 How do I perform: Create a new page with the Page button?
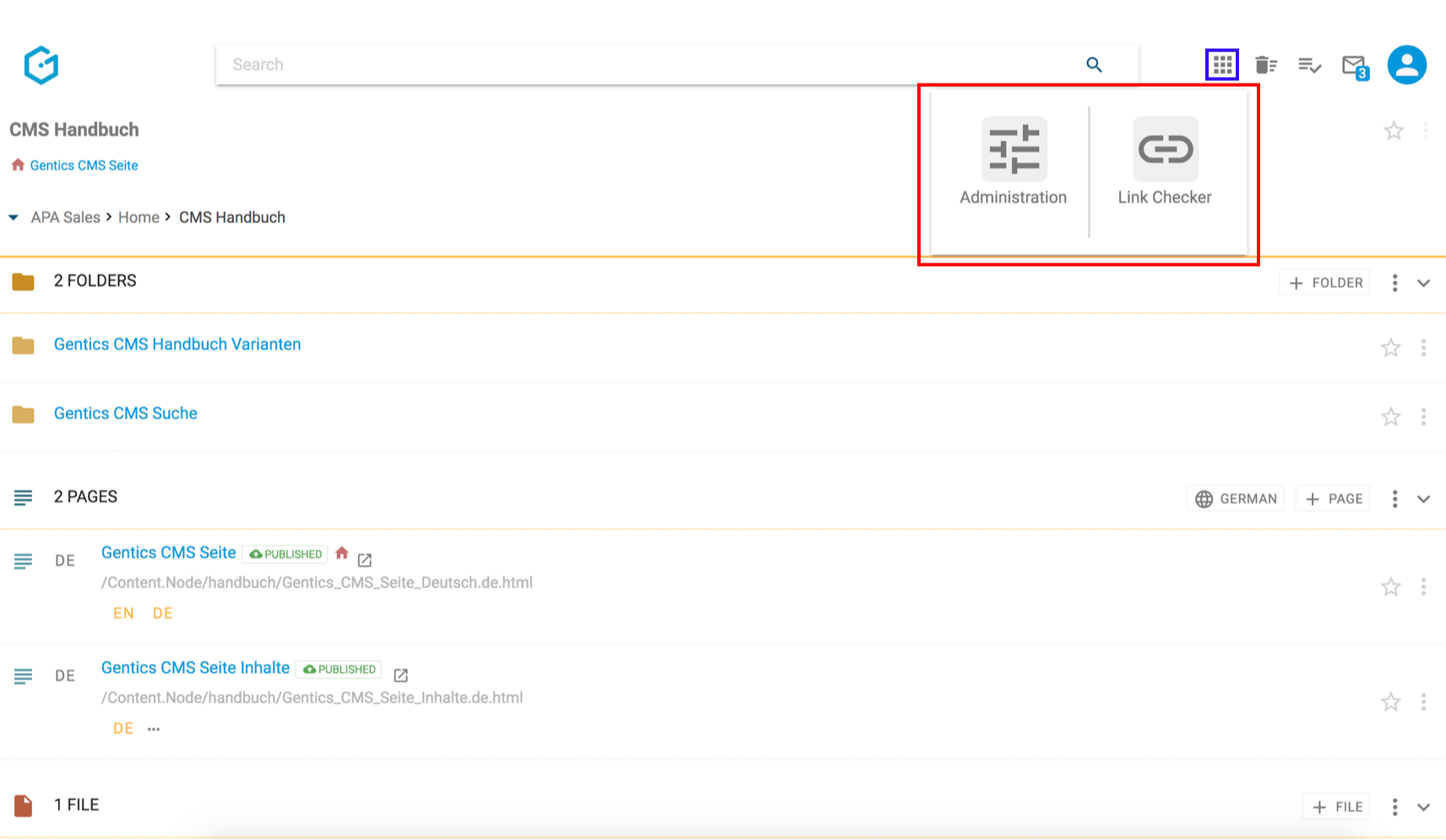1334,499
